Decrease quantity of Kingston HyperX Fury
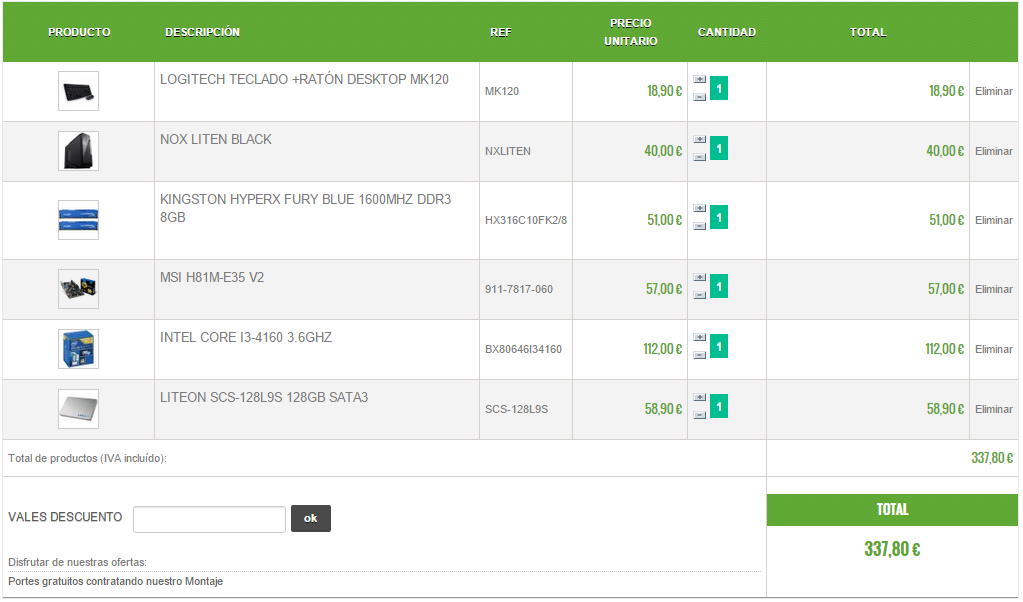Viewport: 1023px width, 602px height. click(699, 226)
